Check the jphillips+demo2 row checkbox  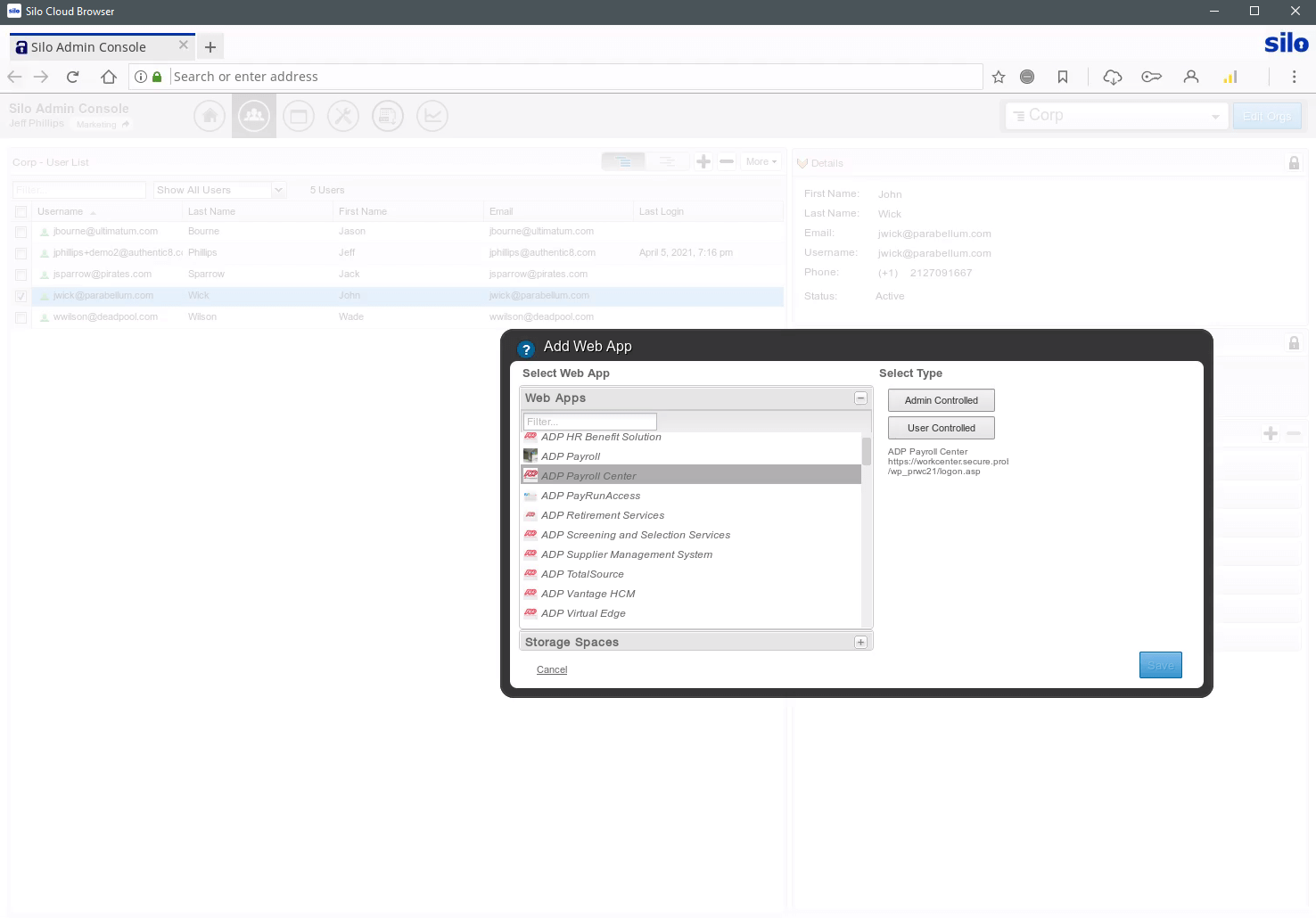21,253
